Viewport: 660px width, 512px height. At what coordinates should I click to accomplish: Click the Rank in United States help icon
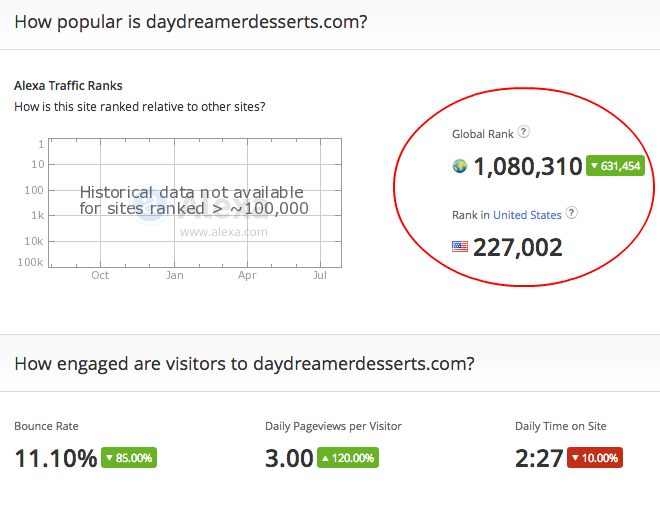[x=571, y=213]
